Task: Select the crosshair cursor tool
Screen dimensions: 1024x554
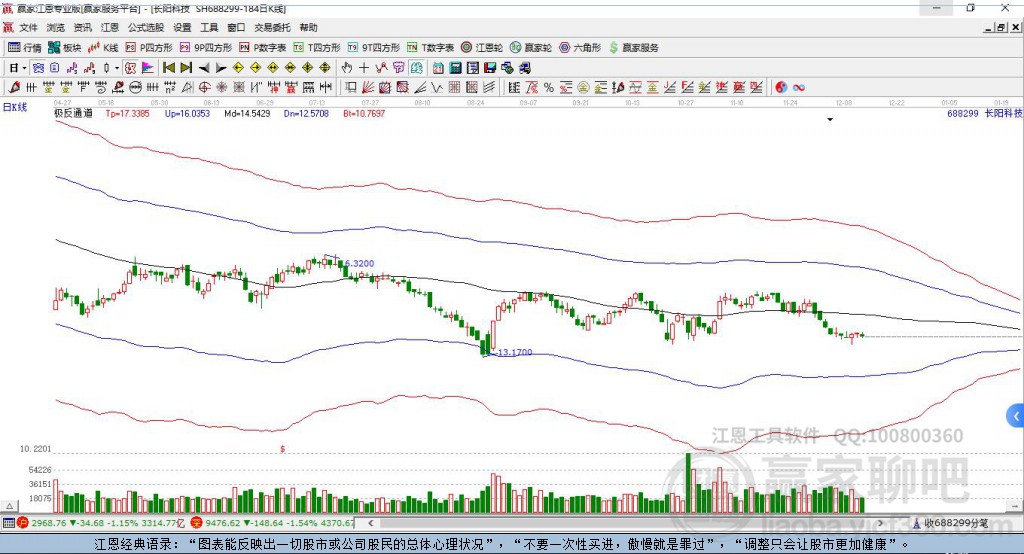Action: click(x=364, y=68)
